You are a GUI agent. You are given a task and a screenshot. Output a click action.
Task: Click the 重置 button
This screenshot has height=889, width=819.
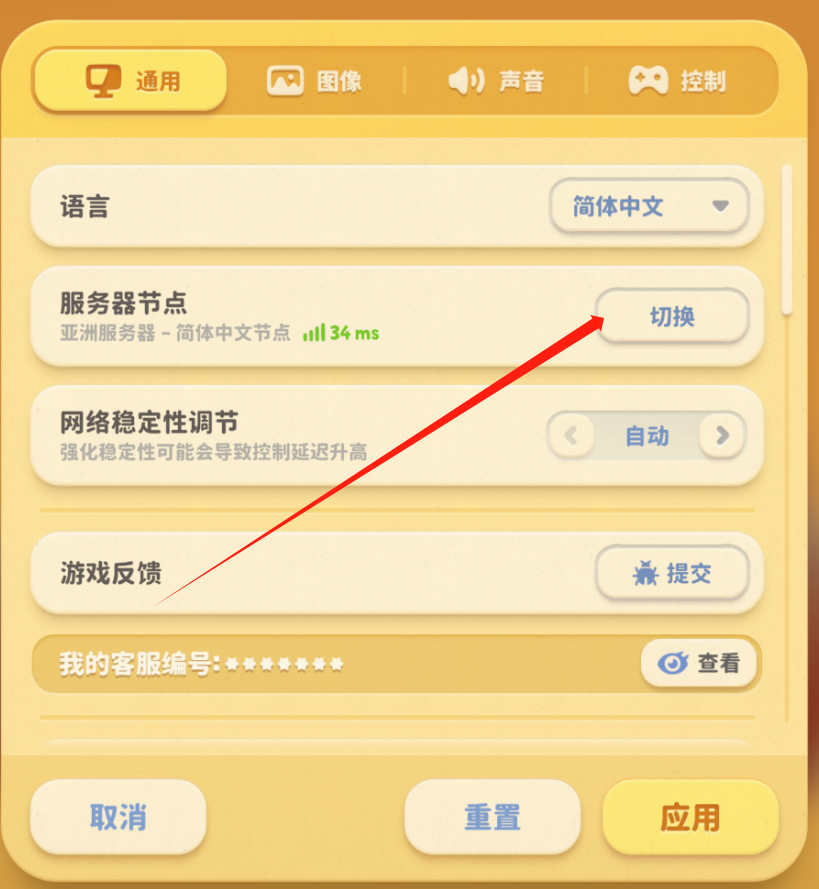pyautogui.click(x=493, y=817)
